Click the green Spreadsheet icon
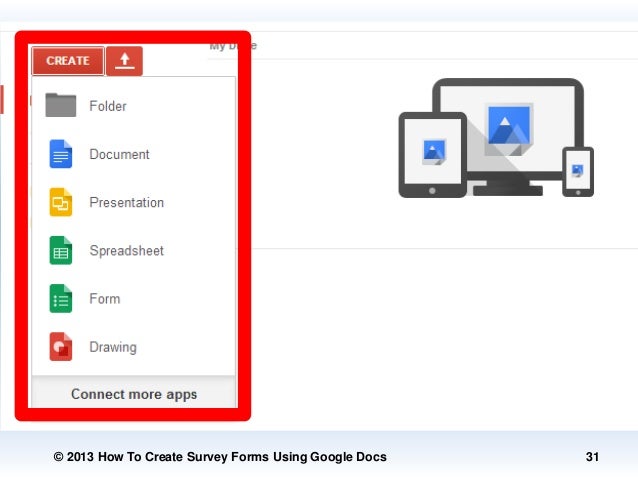The height and width of the screenshot is (479, 638). pos(61,250)
